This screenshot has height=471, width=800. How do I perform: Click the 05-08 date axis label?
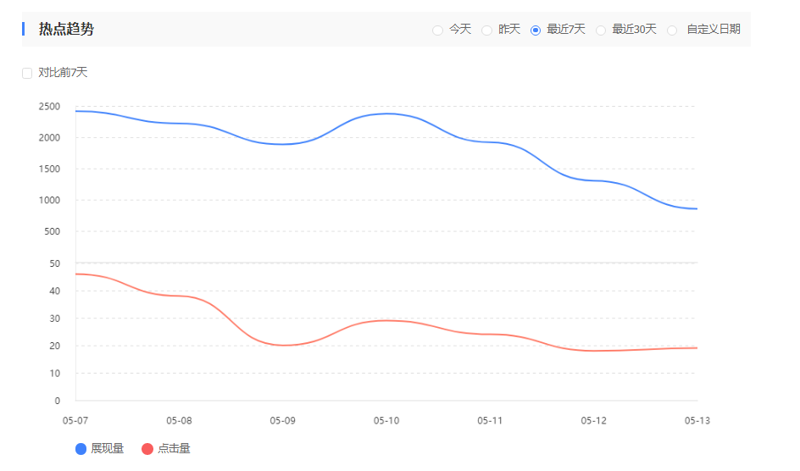click(x=179, y=421)
